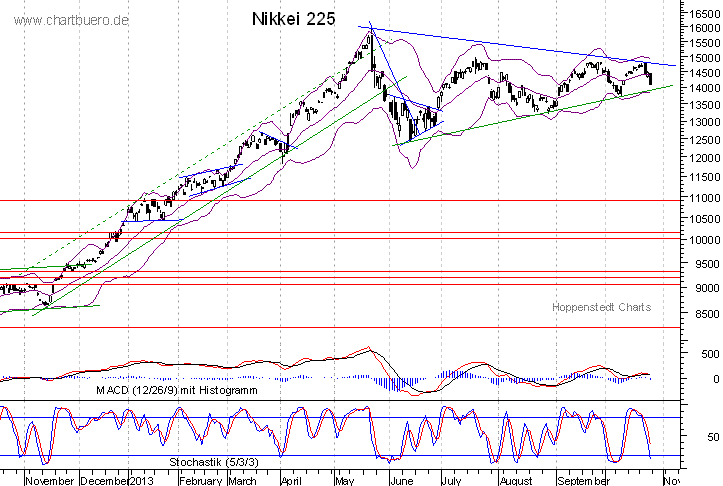Select the 13000 price axis label
The image size is (723, 486).
[x=705, y=122]
